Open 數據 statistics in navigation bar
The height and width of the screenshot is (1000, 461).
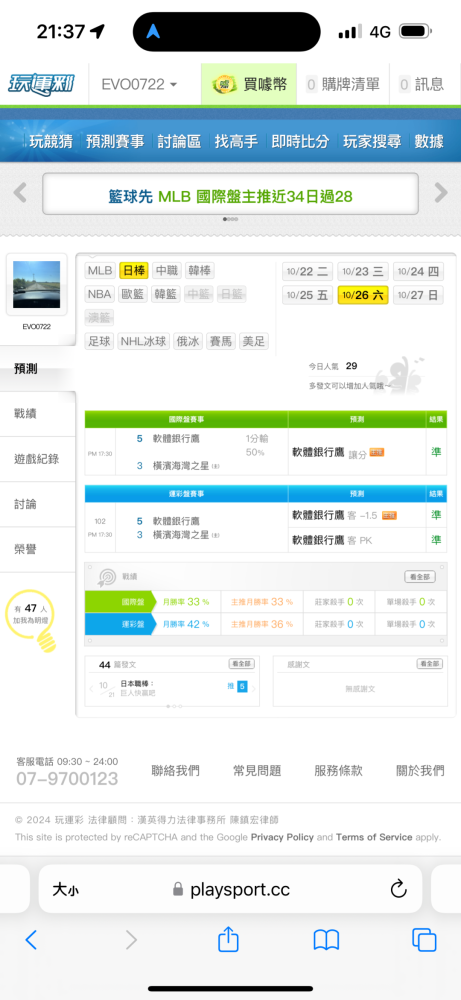tap(429, 141)
